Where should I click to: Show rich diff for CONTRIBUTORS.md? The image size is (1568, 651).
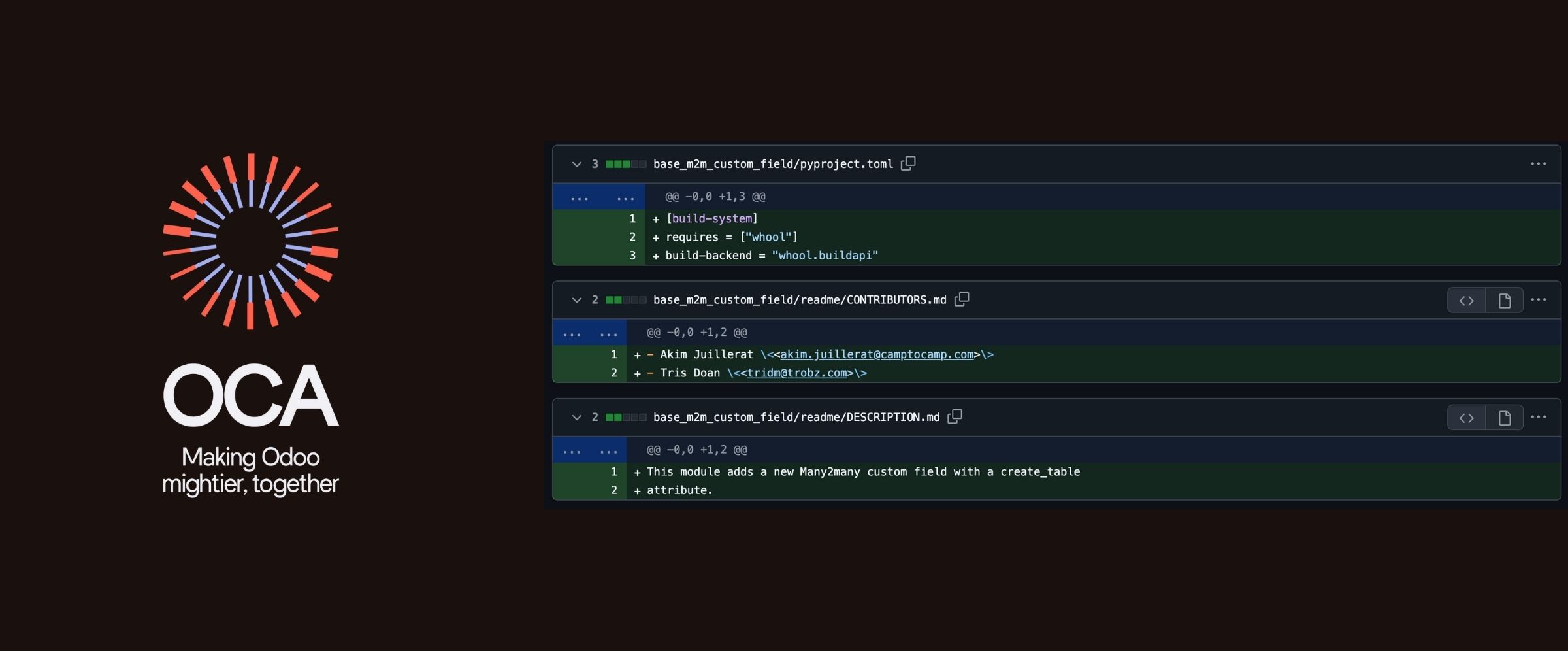(1505, 300)
